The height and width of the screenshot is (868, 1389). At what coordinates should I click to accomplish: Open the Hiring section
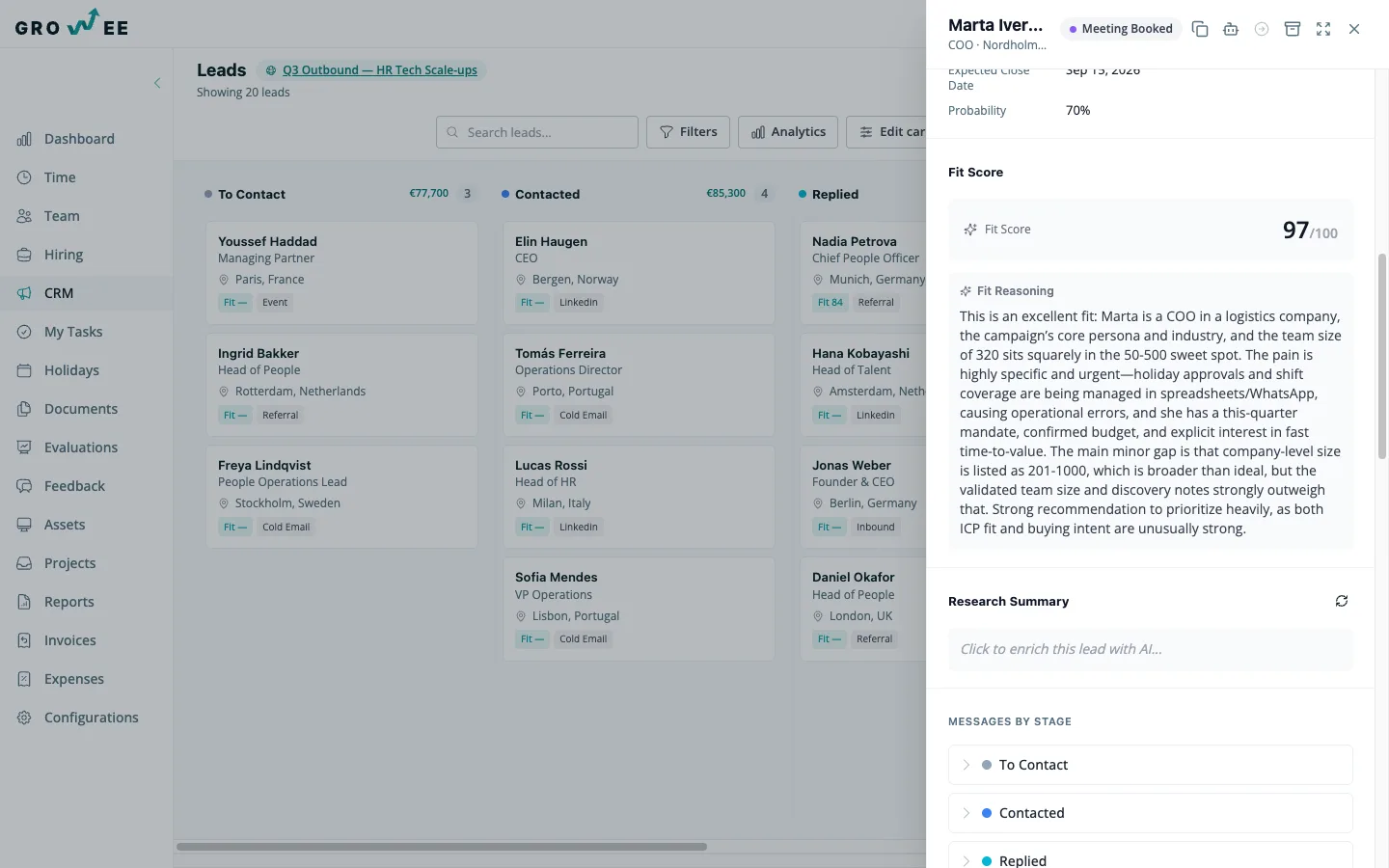pyautogui.click(x=87, y=255)
